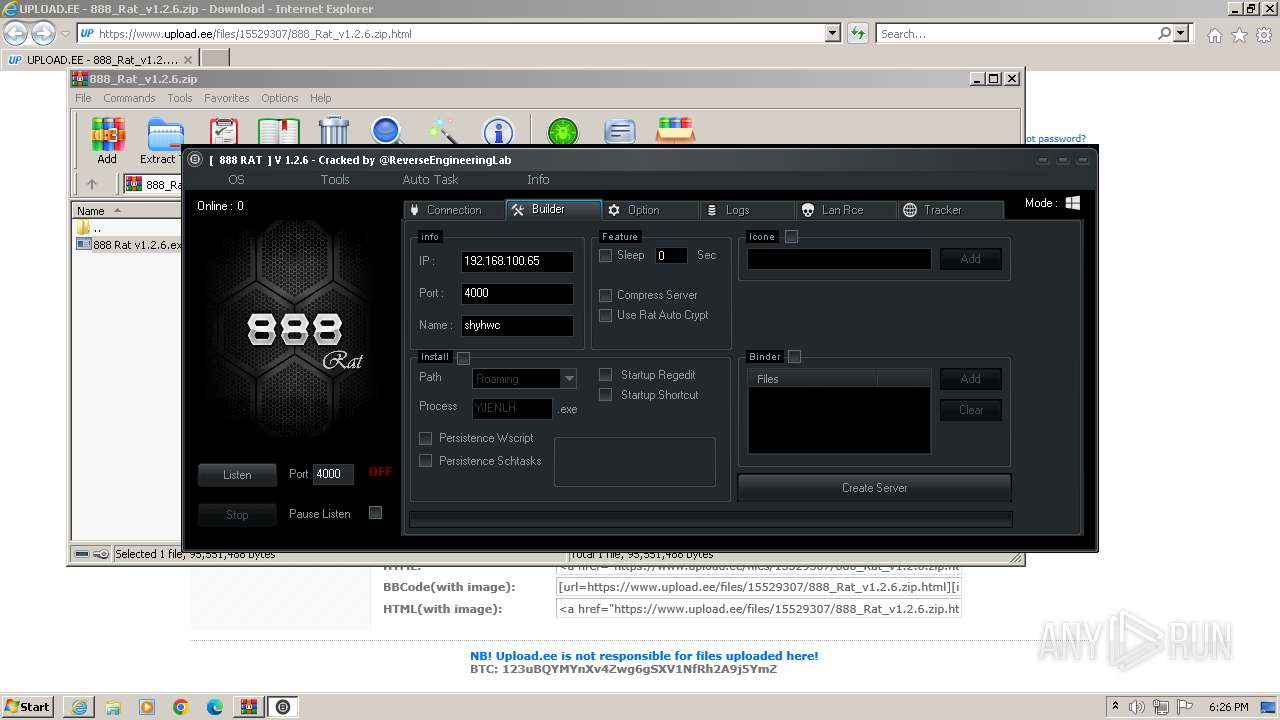Open the IE address bar dropdown
Screen dimensions: 1280x720
[x=832, y=33]
